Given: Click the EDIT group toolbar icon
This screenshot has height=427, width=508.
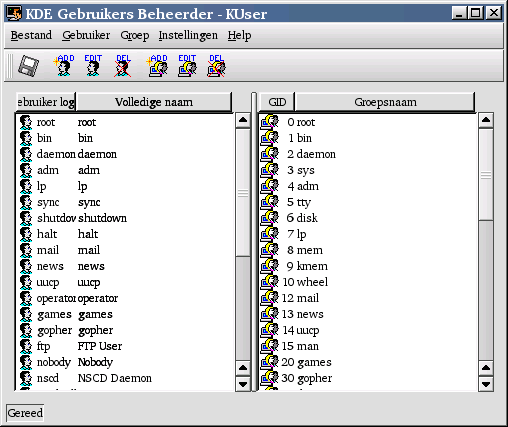Looking at the screenshot, I should (x=187, y=66).
